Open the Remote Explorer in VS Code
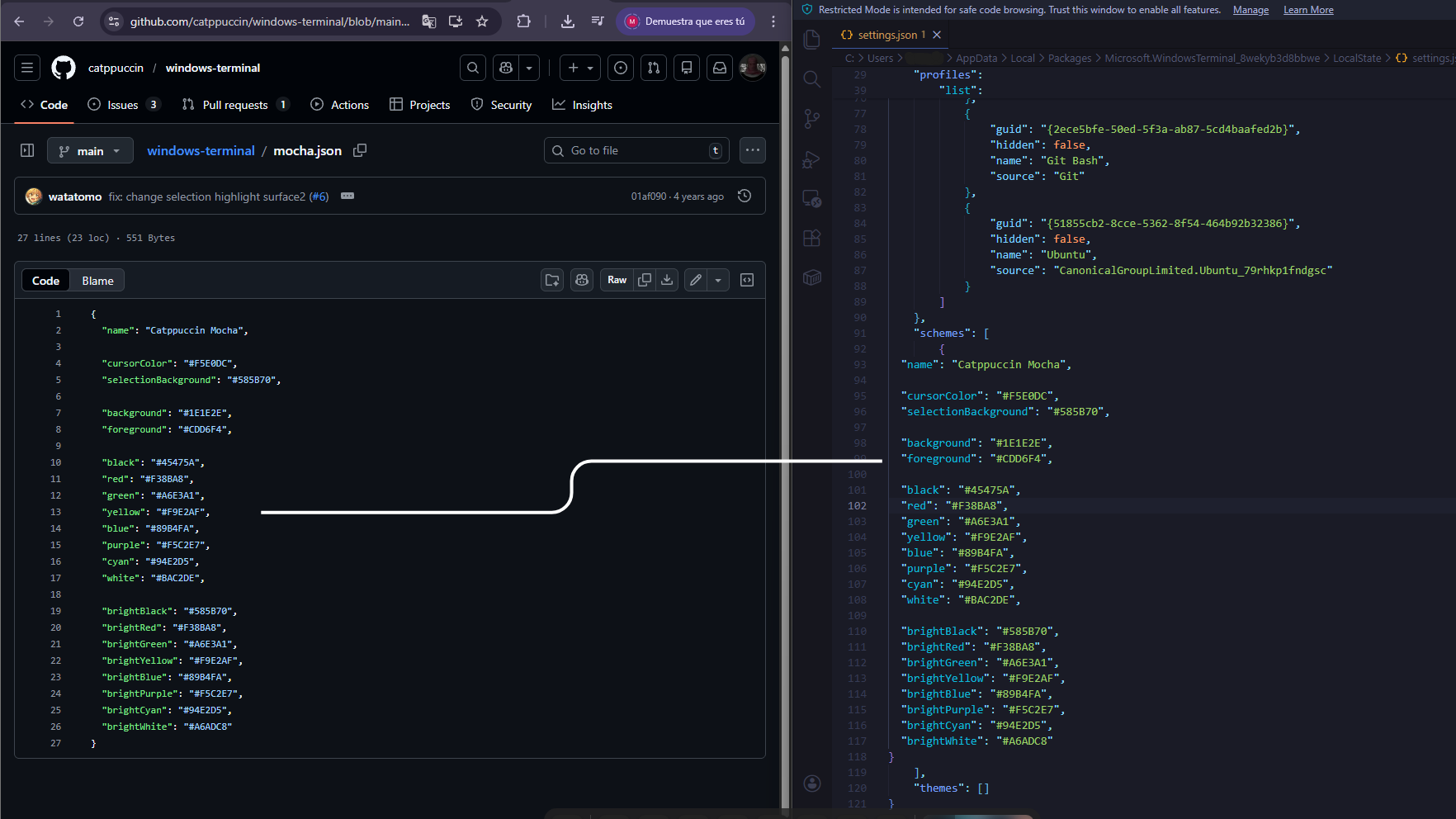Viewport: 1456px width, 819px height. point(811,199)
